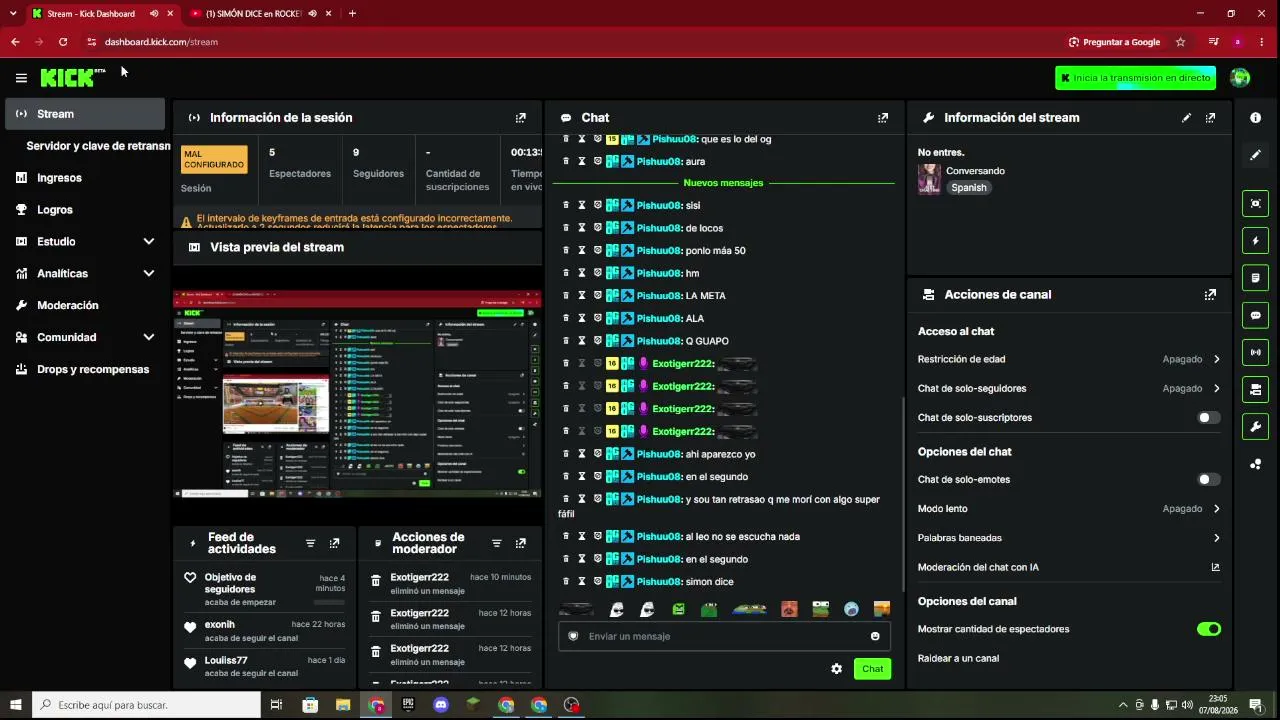
Task: Open File Explorer from the taskbar
Action: [343, 705]
